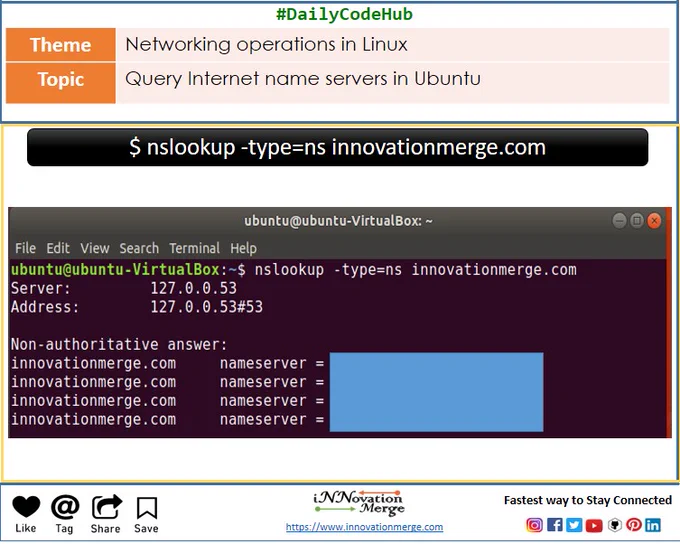680x544 pixels.
Task: Open the YouTube play icon
Action: click(594, 525)
